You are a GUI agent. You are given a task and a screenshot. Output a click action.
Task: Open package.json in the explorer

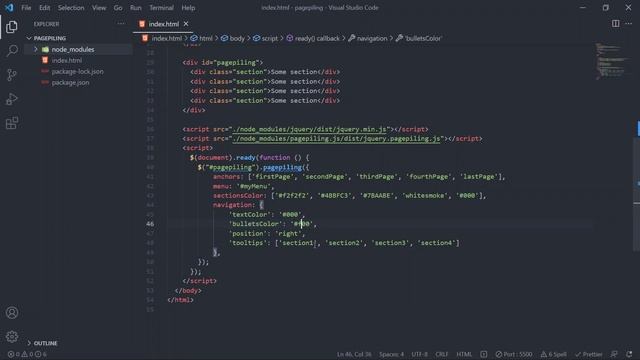(x=70, y=82)
